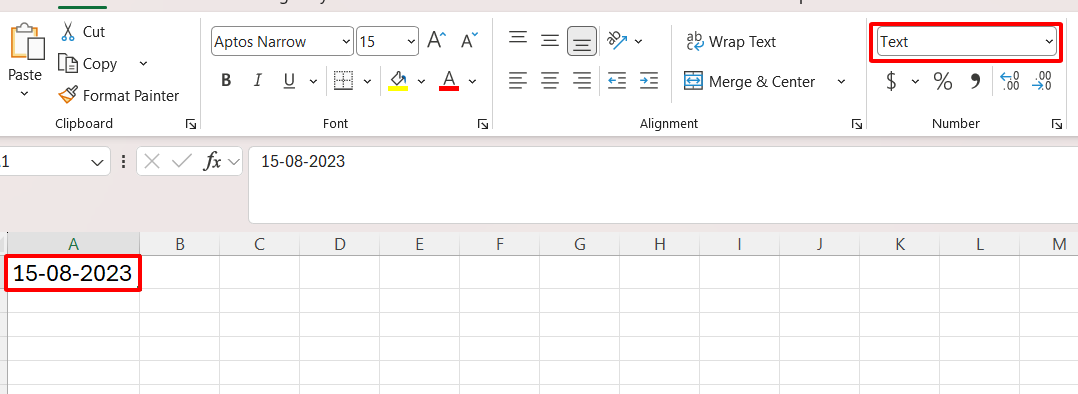Apply Percent Style

pos(943,82)
